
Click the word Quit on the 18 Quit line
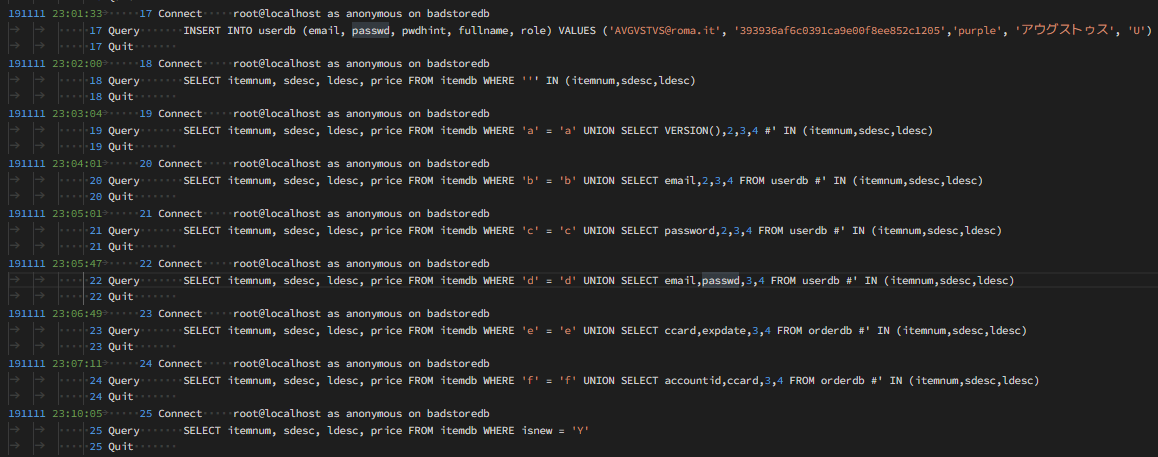[120, 97]
